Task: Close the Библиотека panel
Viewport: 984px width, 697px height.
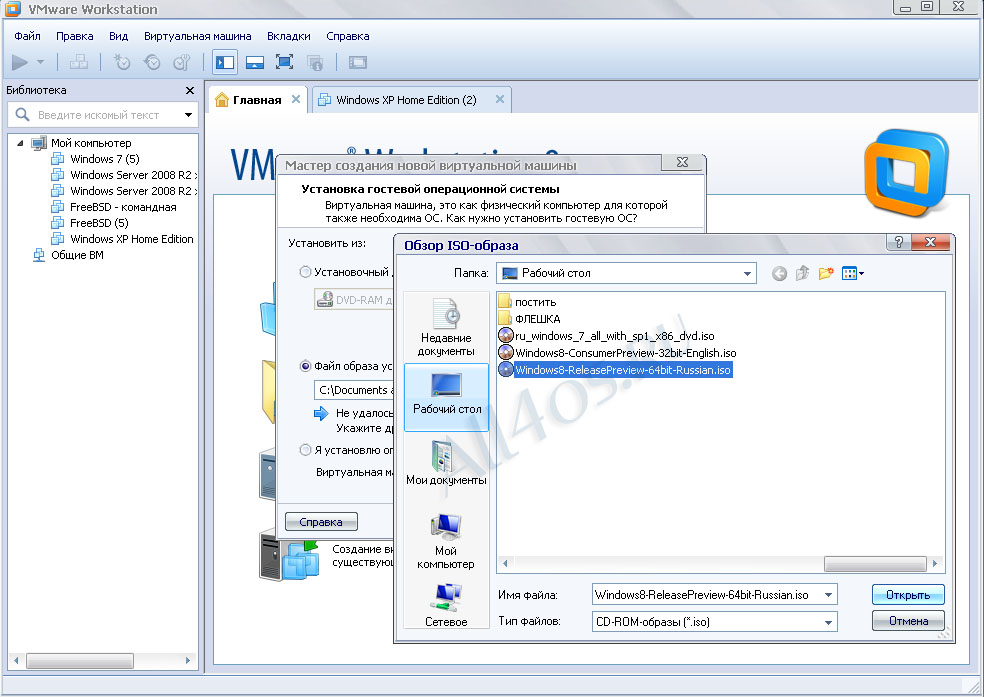Action: [190, 90]
